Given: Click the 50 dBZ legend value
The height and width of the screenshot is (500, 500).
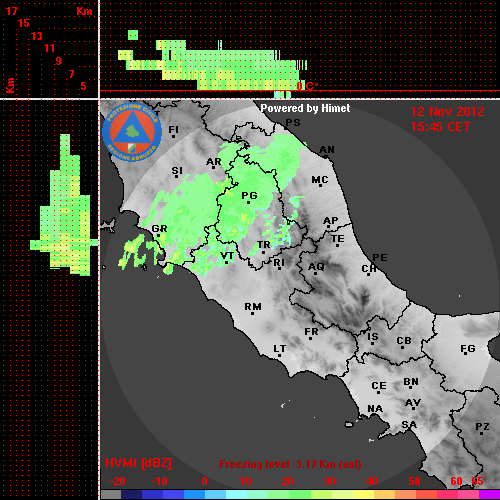Looking at the screenshot, I should tap(414, 481).
